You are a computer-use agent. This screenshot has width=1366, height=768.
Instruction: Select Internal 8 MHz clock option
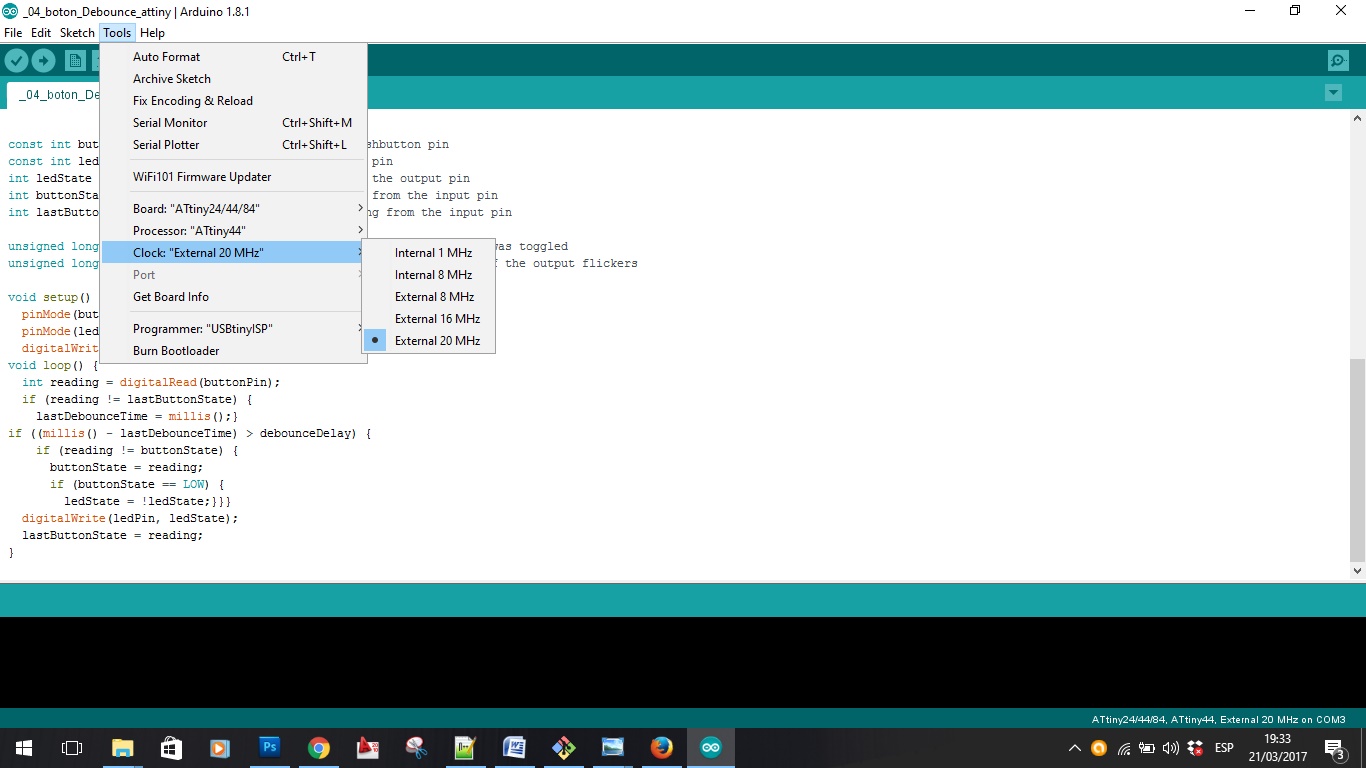click(428, 275)
